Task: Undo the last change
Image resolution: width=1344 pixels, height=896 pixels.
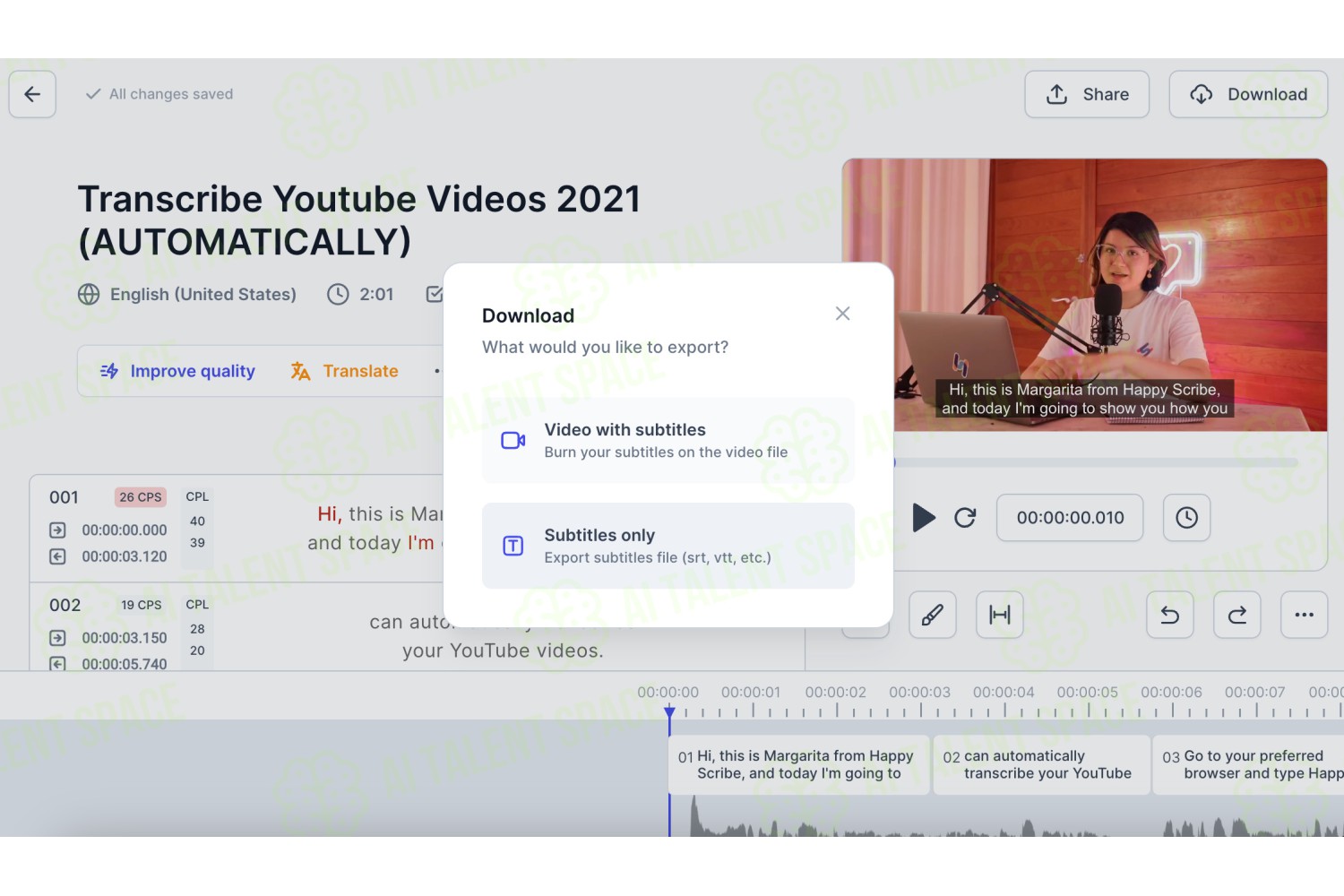Action: tap(1170, 615)
